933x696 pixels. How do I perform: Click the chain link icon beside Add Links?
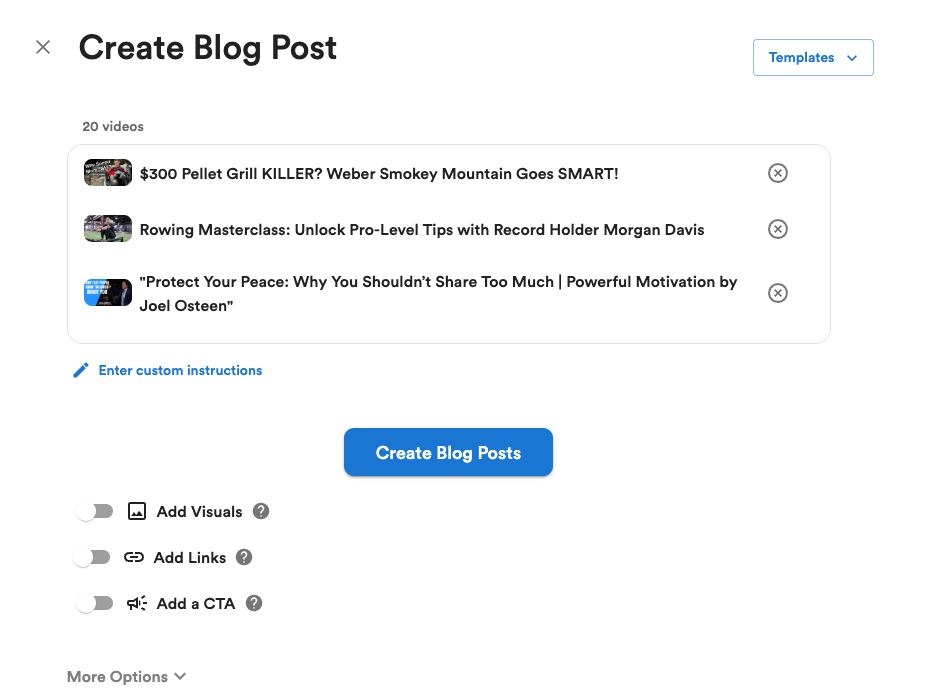[134, 558]
